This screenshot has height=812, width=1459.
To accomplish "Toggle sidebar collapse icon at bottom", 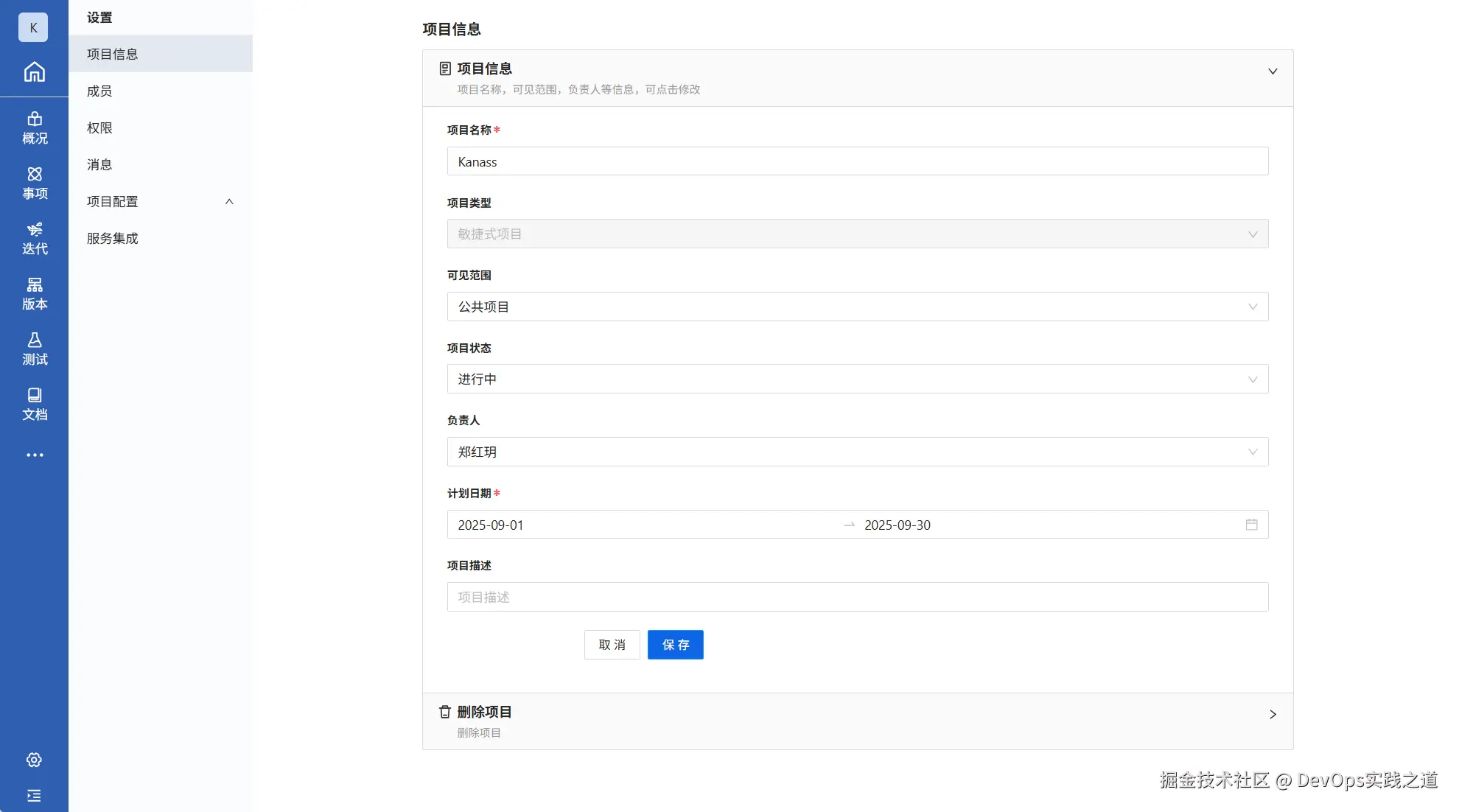I will [x=34, y=796].
